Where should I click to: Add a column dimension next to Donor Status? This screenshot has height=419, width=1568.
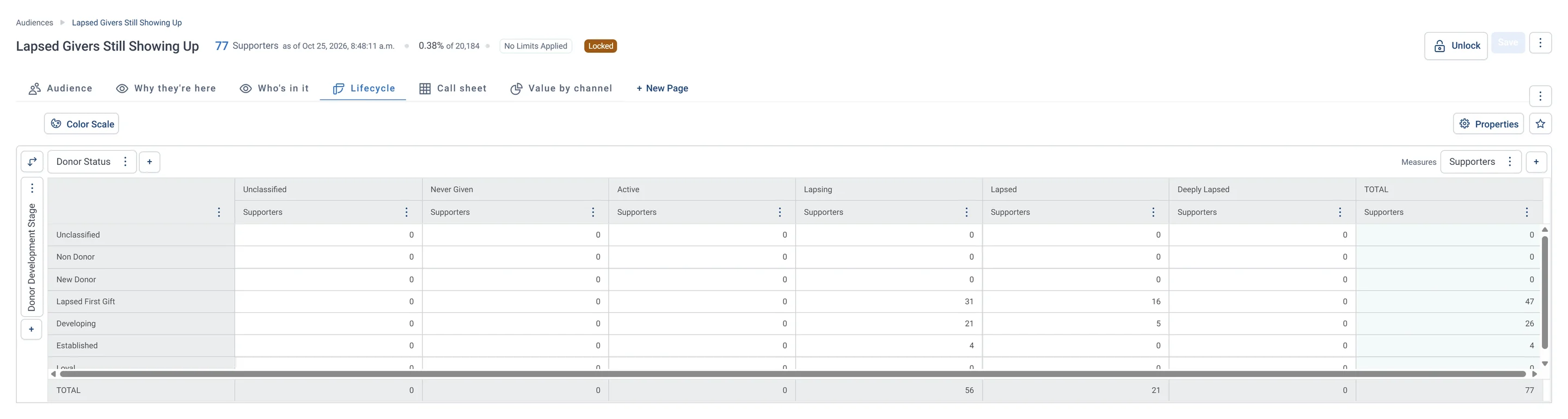tap(150, 162)
